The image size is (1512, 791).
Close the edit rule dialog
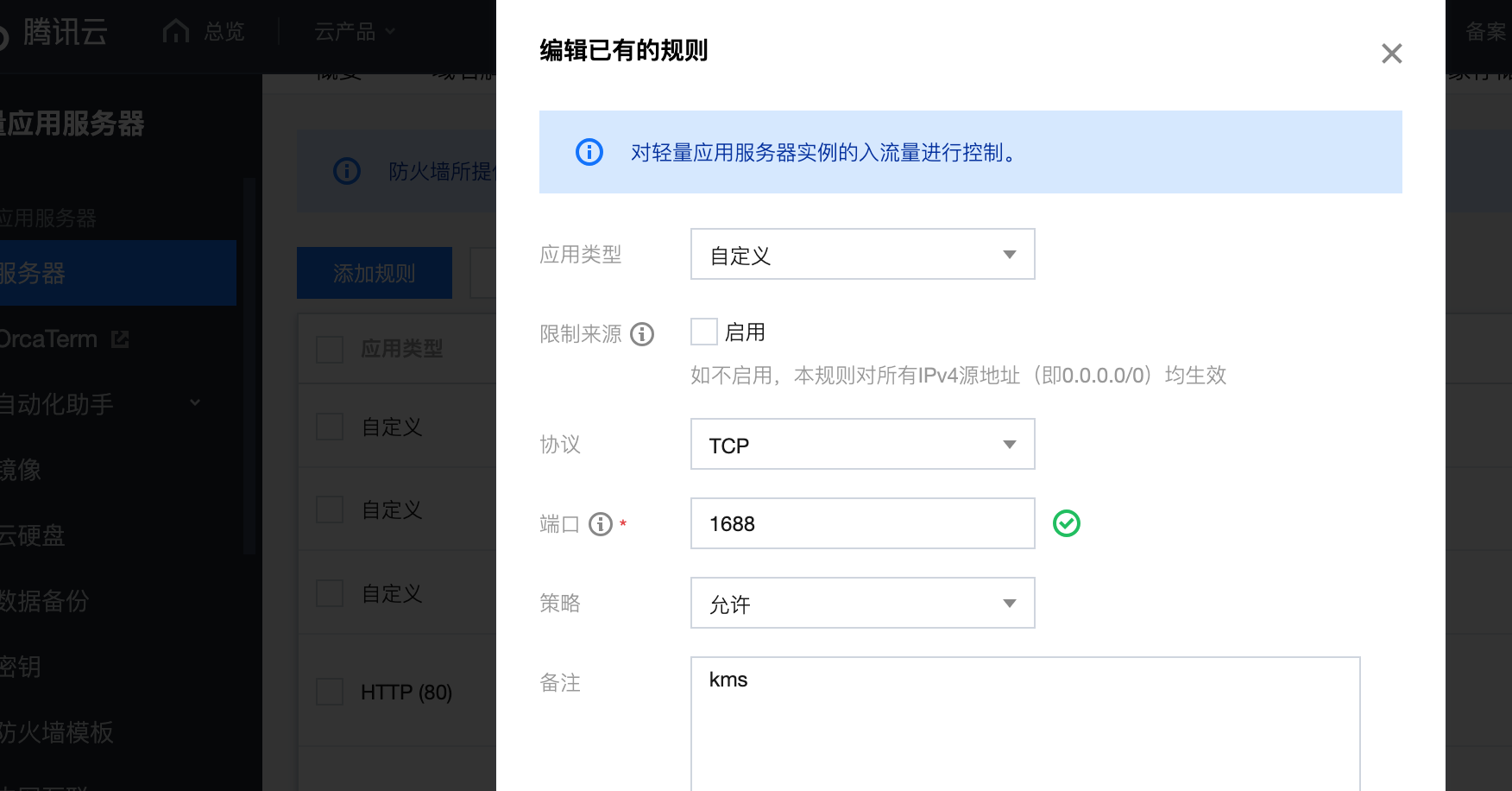tap(1391, 54)
